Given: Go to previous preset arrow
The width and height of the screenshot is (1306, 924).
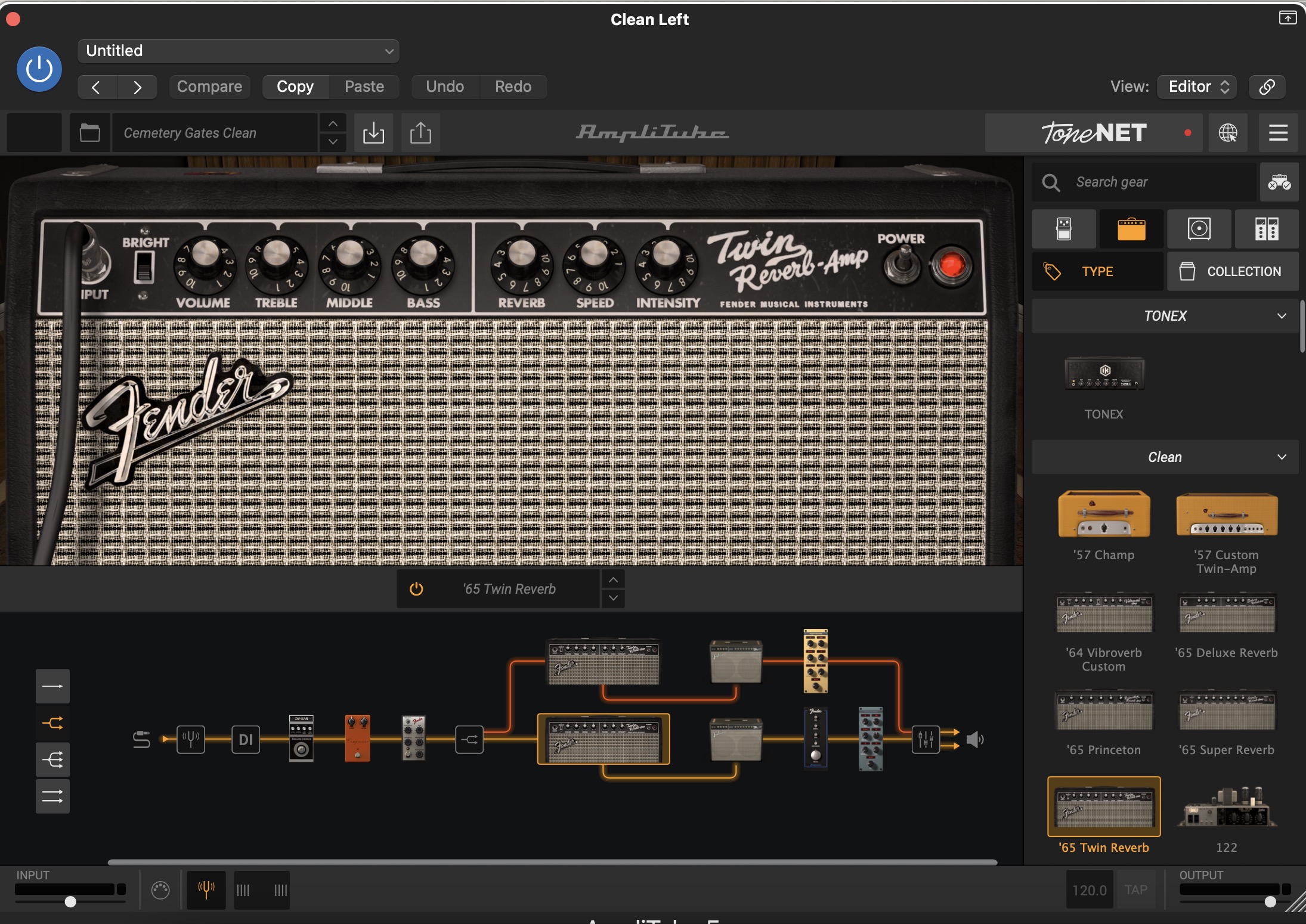Looking at the screenshot, I should tap(97, 87).
